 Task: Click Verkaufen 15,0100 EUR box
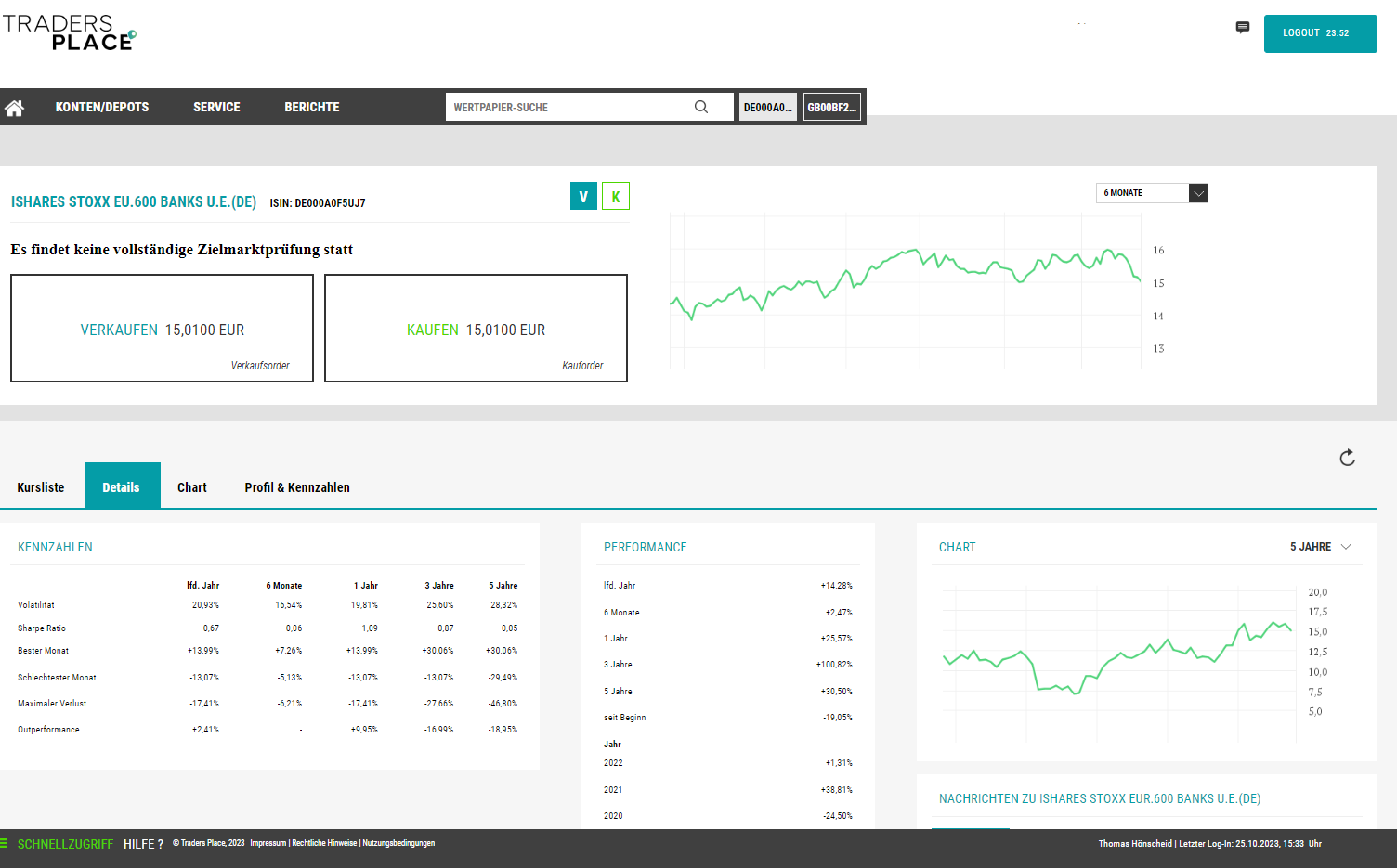point(162,328)
